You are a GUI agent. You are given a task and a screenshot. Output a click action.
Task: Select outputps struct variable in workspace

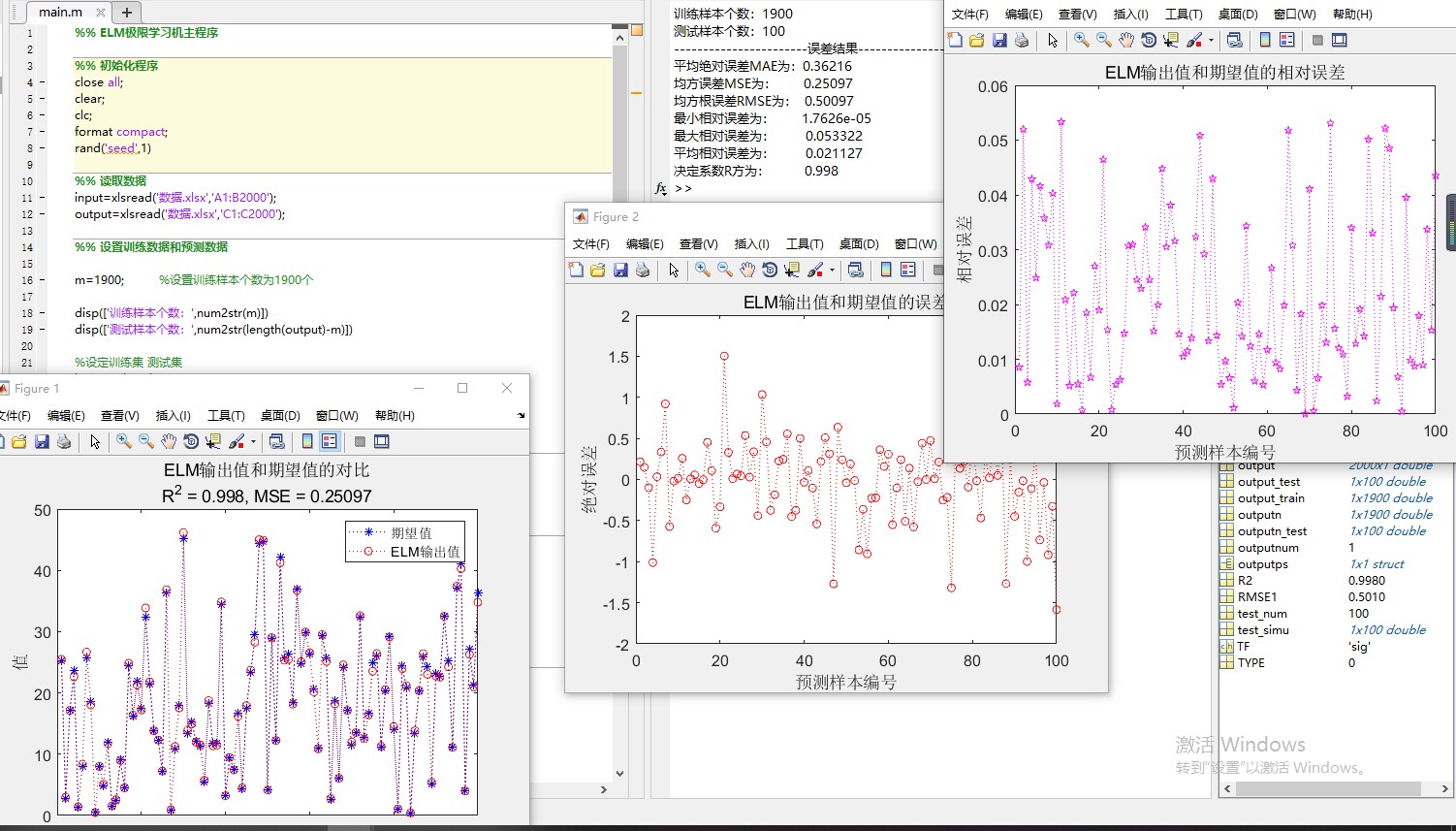(x=1262, y=564)
